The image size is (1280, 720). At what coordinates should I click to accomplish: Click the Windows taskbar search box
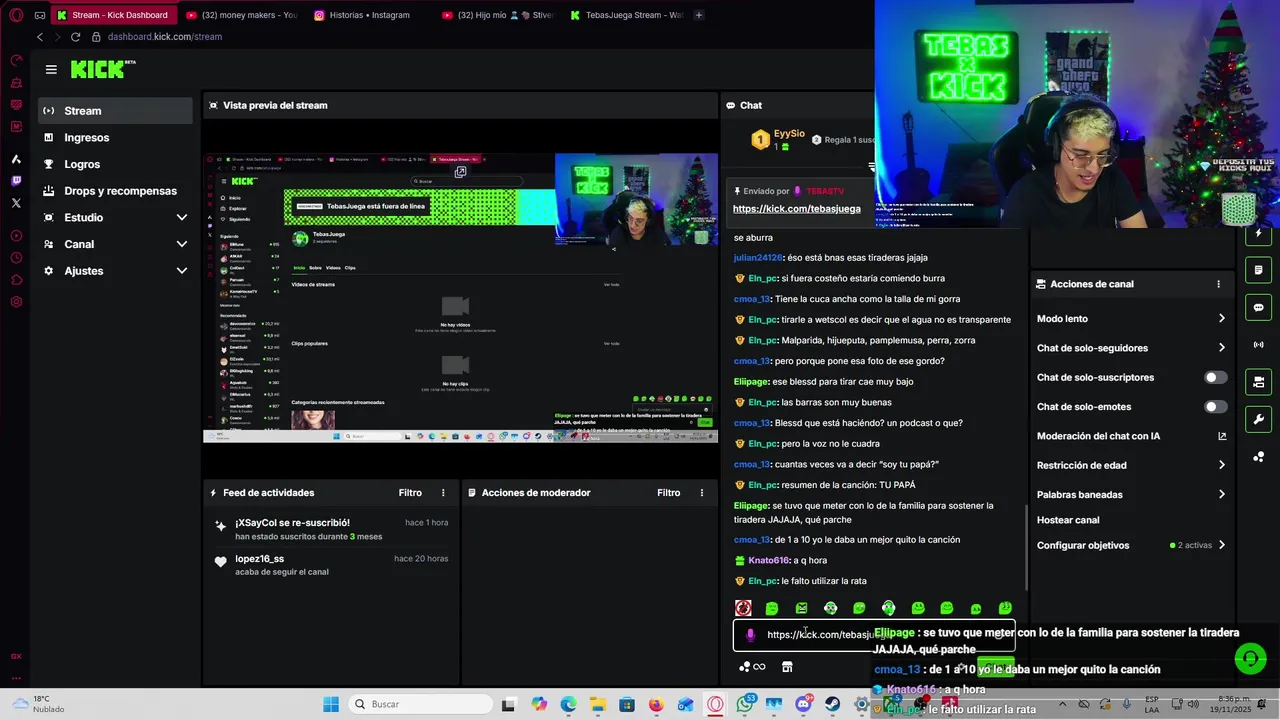point(420,704)
